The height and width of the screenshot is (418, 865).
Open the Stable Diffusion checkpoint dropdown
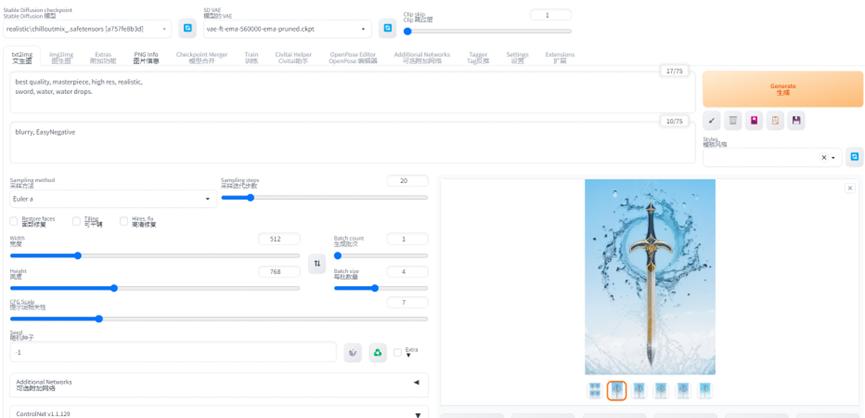(87, 29)
